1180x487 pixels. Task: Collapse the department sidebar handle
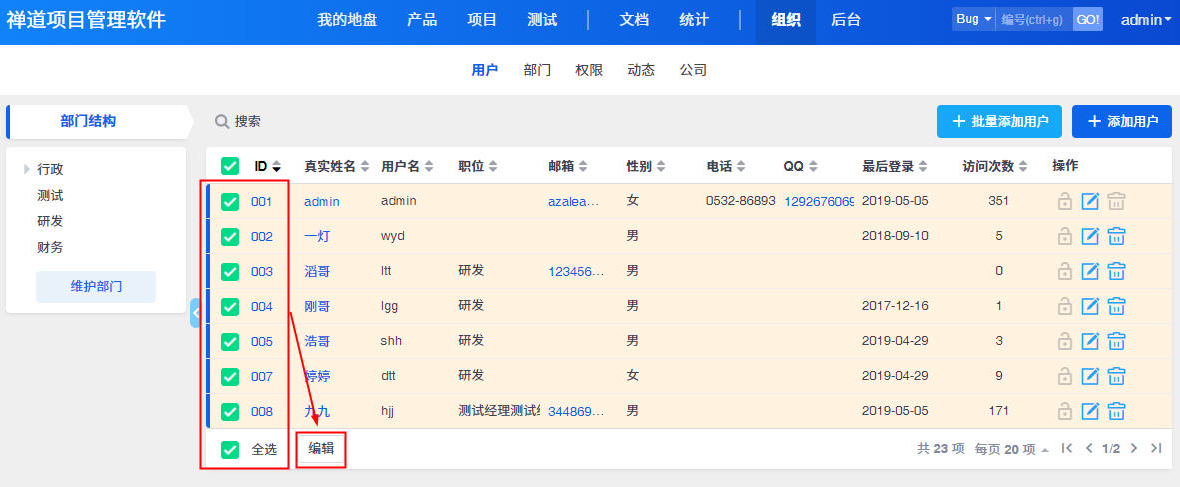click(x=195, y=312)
